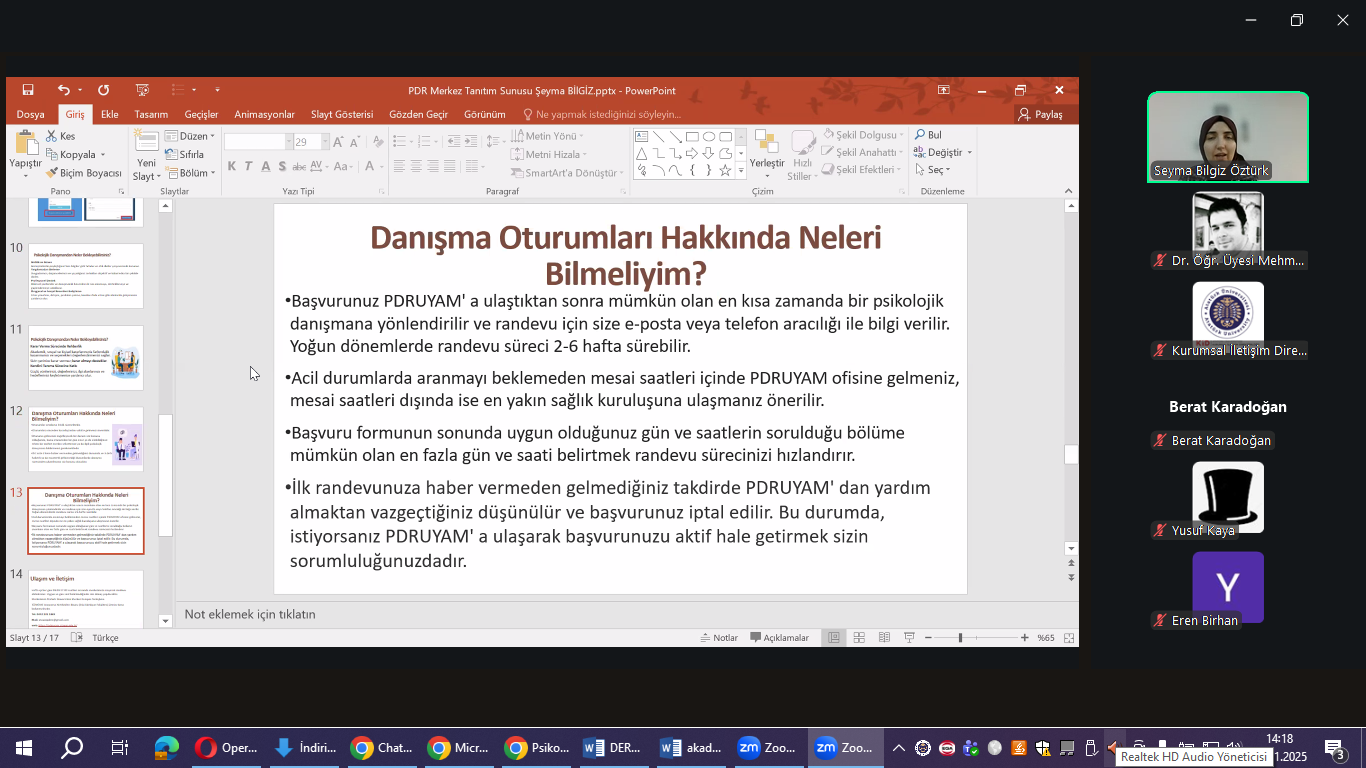Image resolution: width=1366 pixels, height=768 pixels.
Task: Toggle the Notlar notes pane
Action: click(x=718, y=638)
